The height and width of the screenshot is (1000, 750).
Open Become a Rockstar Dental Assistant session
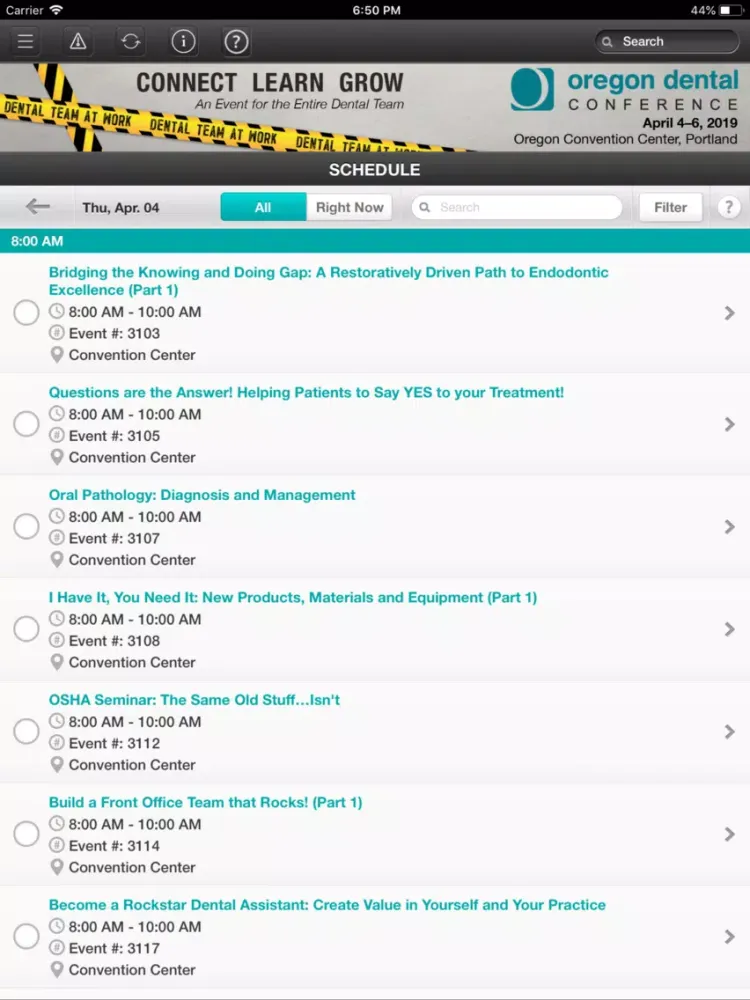[x=327, y=905]
